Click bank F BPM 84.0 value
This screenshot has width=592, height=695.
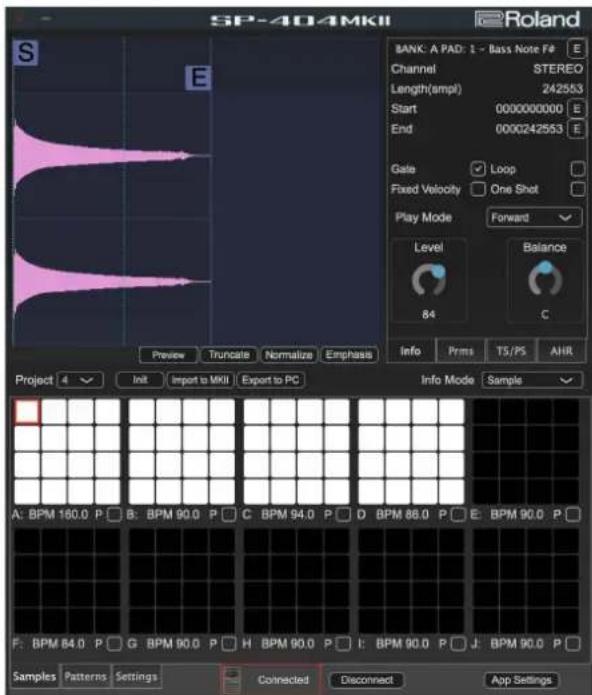58,644
